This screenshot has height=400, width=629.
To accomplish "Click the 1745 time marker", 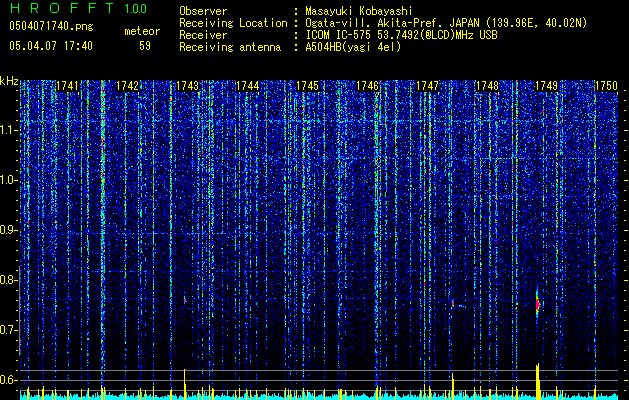I will click(x=307, y=86).
